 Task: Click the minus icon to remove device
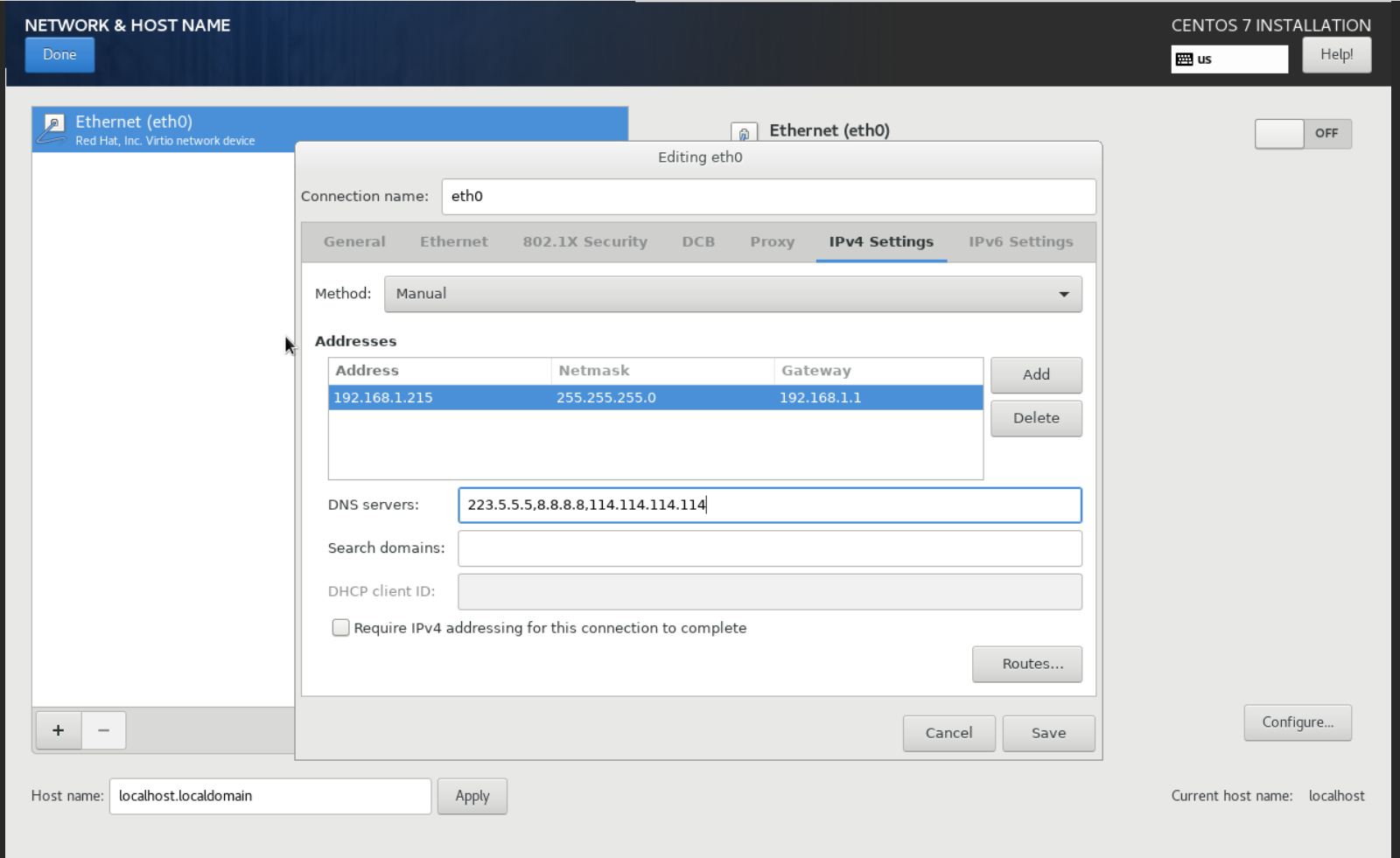pos(103,730)
